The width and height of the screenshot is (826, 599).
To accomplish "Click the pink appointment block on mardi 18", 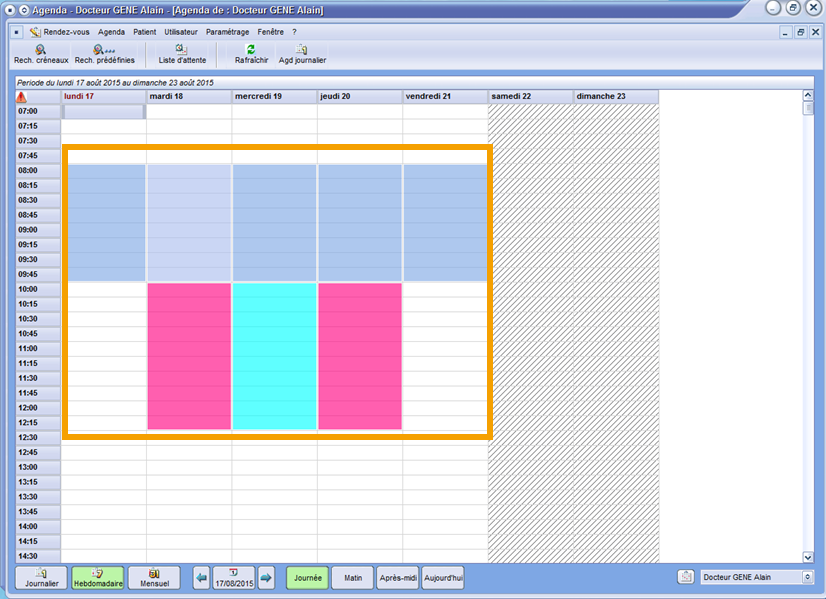I will 189,356.
